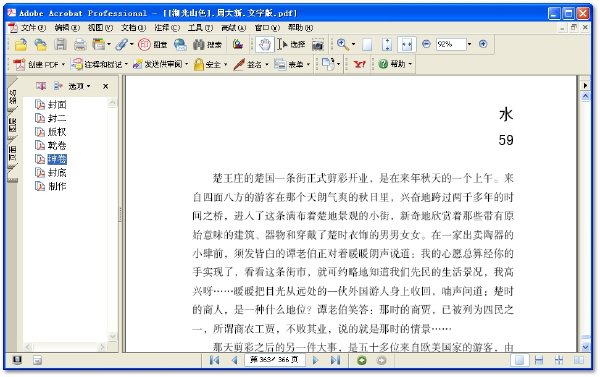600x377 pixels.
Task: Select bookmark 乾卷
Action: [57, 145]
